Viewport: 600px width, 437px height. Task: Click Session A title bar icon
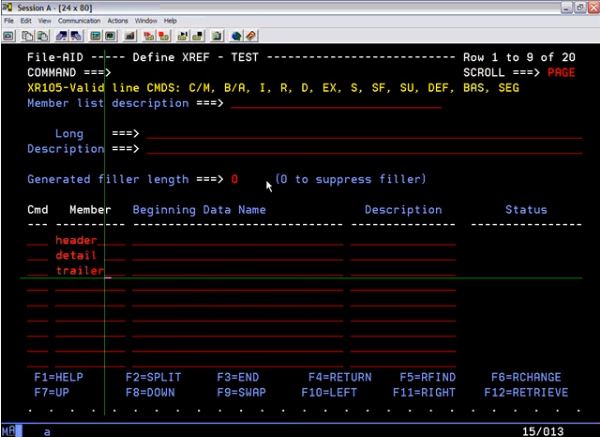(x=7, y=7)
